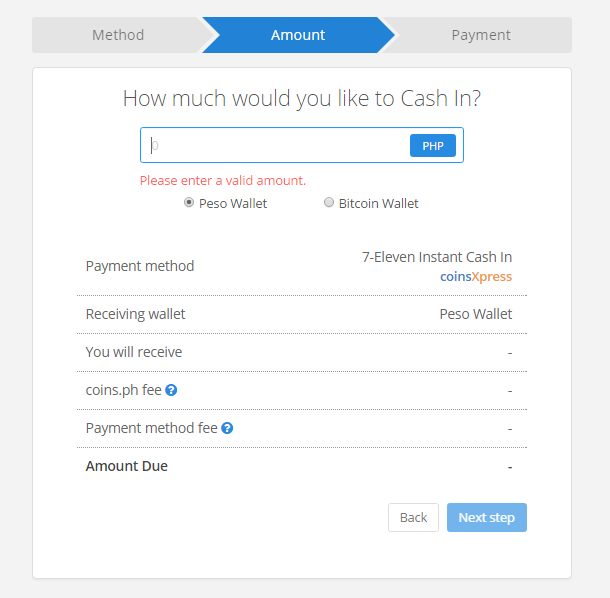Click the 'Payment method' row label
Image resolution: width=610 pixels, height=598 pixels.
[x=140, y=266]
